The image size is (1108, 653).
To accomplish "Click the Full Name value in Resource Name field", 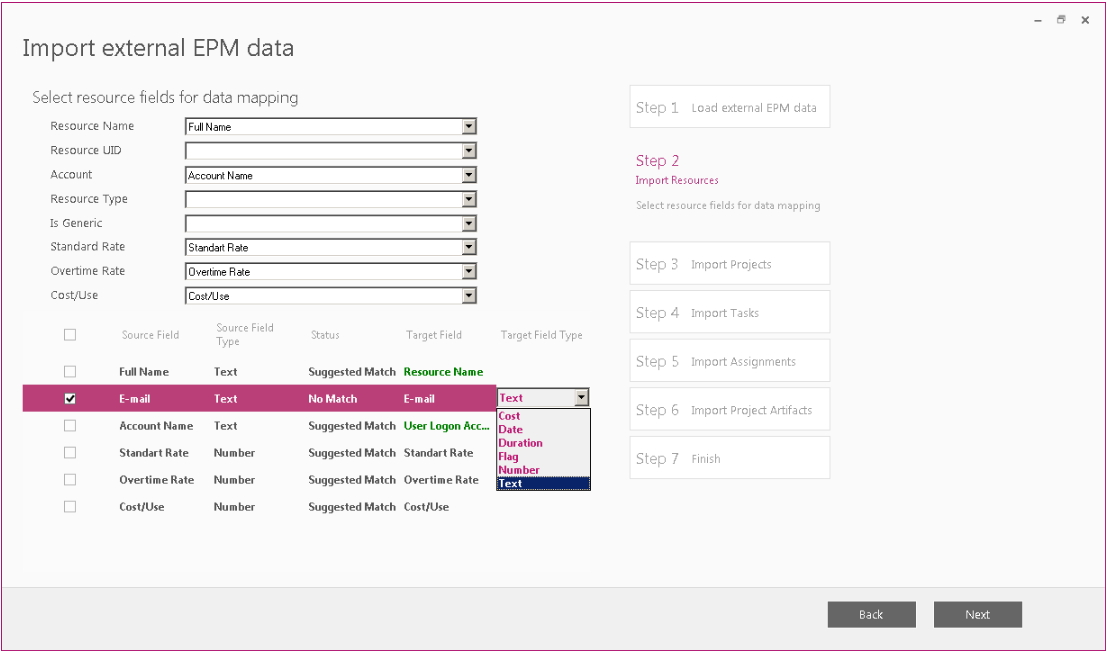I will click(x=210, y=127).
